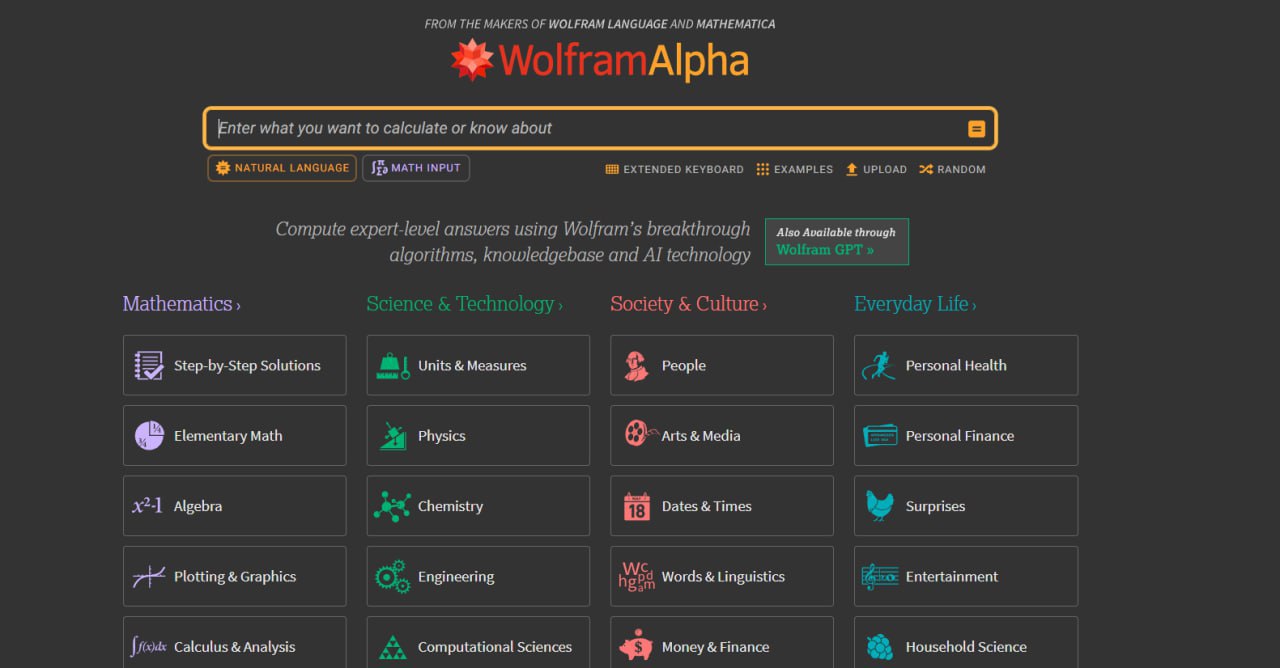1280x668 pixels.
Task: Select the Upload option
Action: pyautogui.click(x=876, y=170)
